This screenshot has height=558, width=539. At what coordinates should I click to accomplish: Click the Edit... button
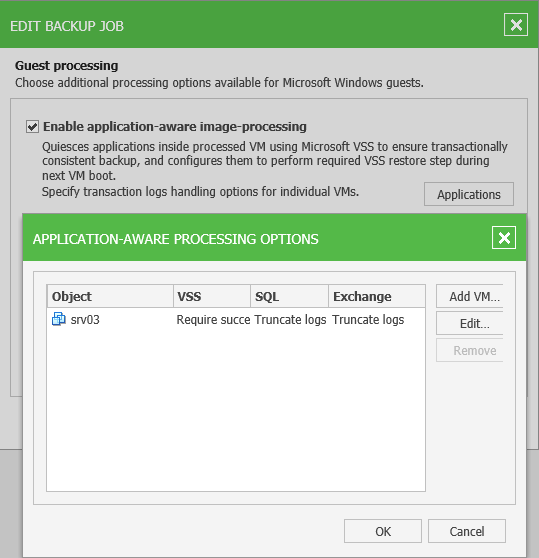click(x=470, y=323)
